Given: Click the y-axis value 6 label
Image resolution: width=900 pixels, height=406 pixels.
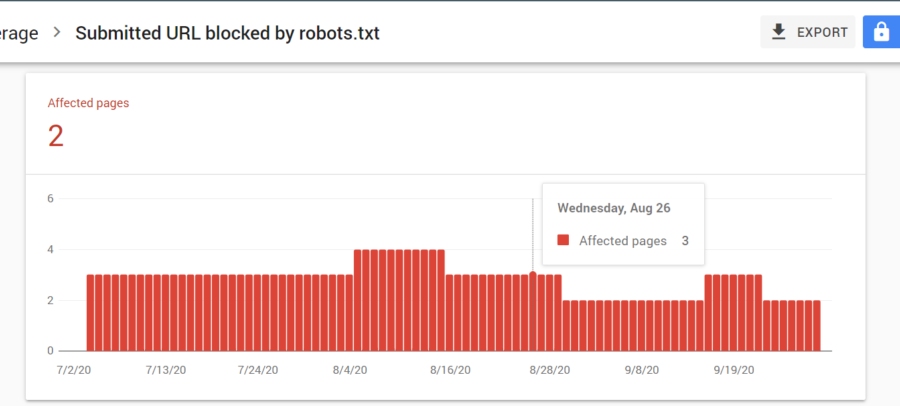Looking at the screenshot, I should 50,198.
